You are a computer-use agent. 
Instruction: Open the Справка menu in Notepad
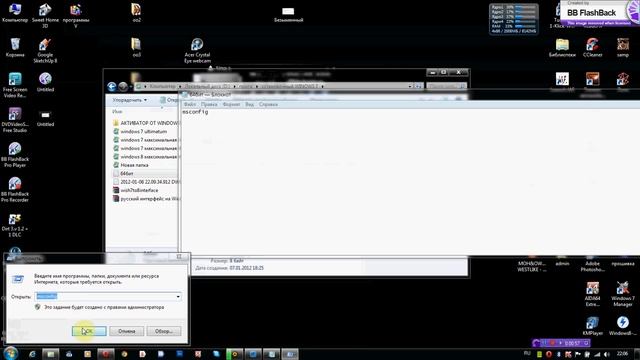[268, 104]
